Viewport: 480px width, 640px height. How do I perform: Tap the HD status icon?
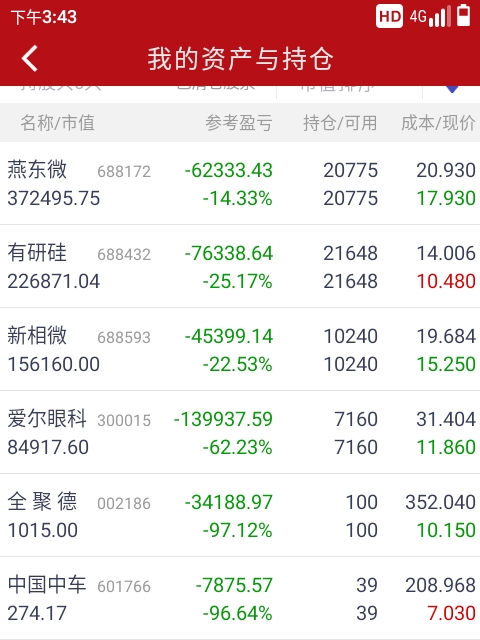(x=389, y=16)
